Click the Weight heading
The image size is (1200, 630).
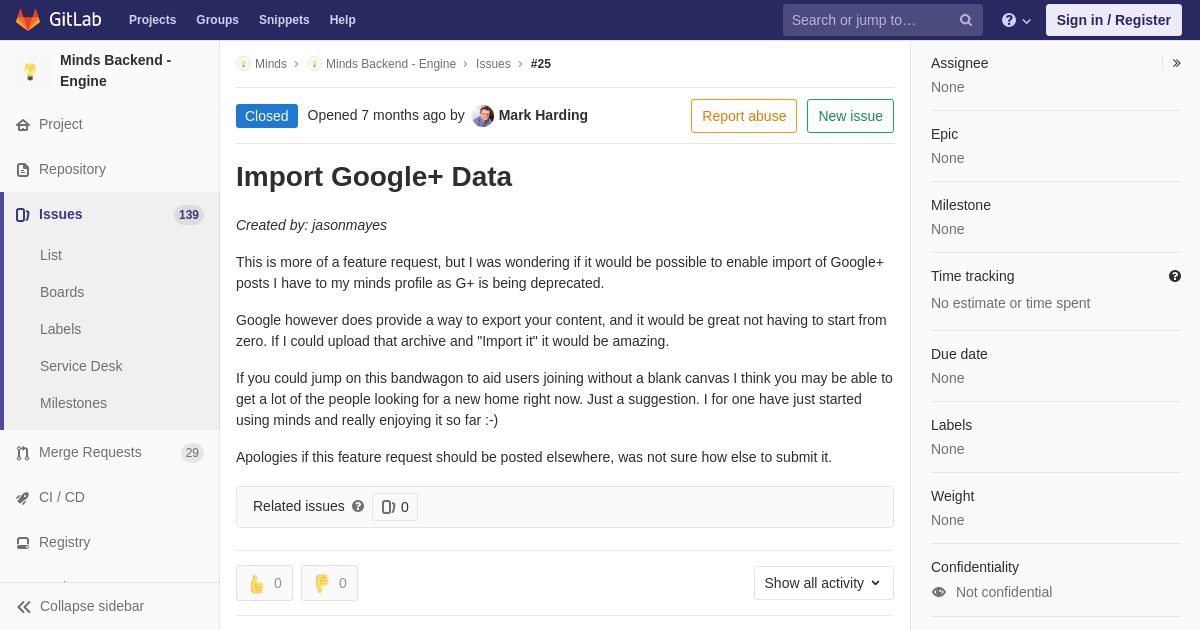coord(952,496)
